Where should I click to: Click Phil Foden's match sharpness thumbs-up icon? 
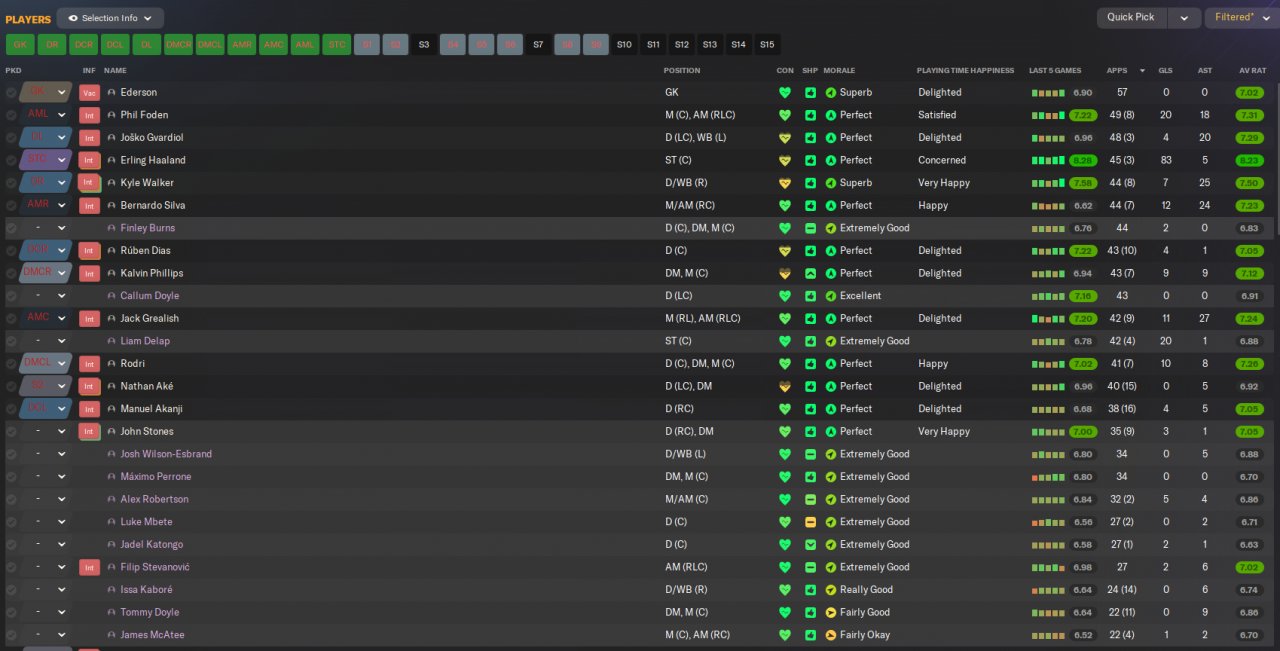coord(810,115)
